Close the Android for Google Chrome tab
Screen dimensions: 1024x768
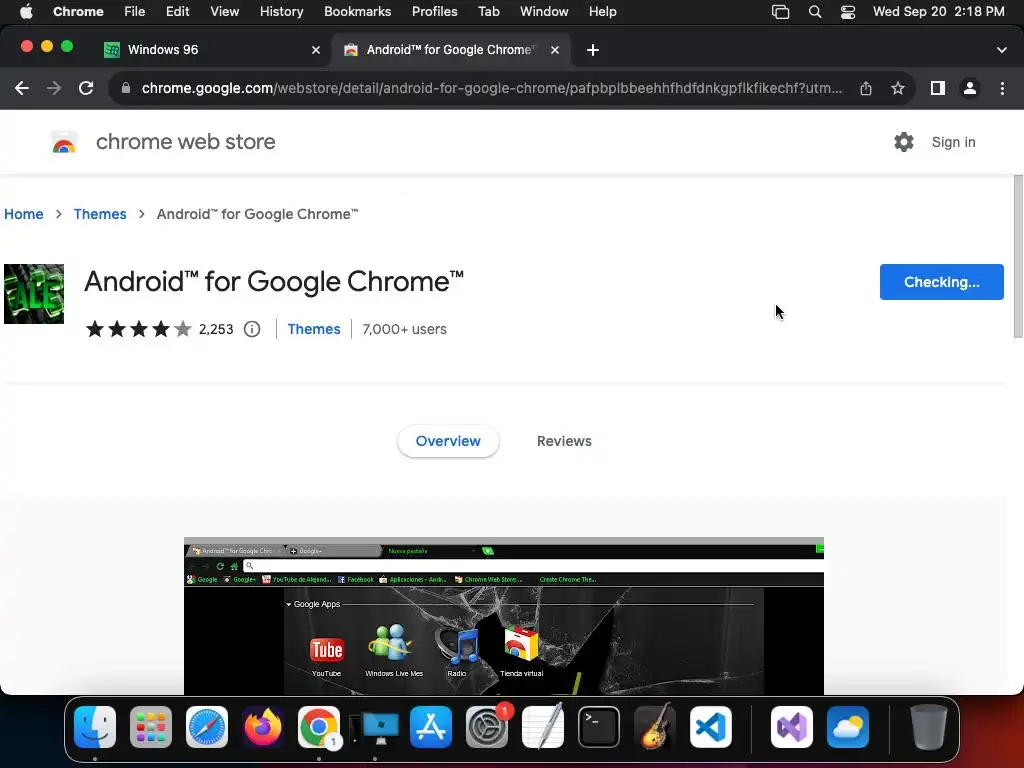[x=555, y=50]
